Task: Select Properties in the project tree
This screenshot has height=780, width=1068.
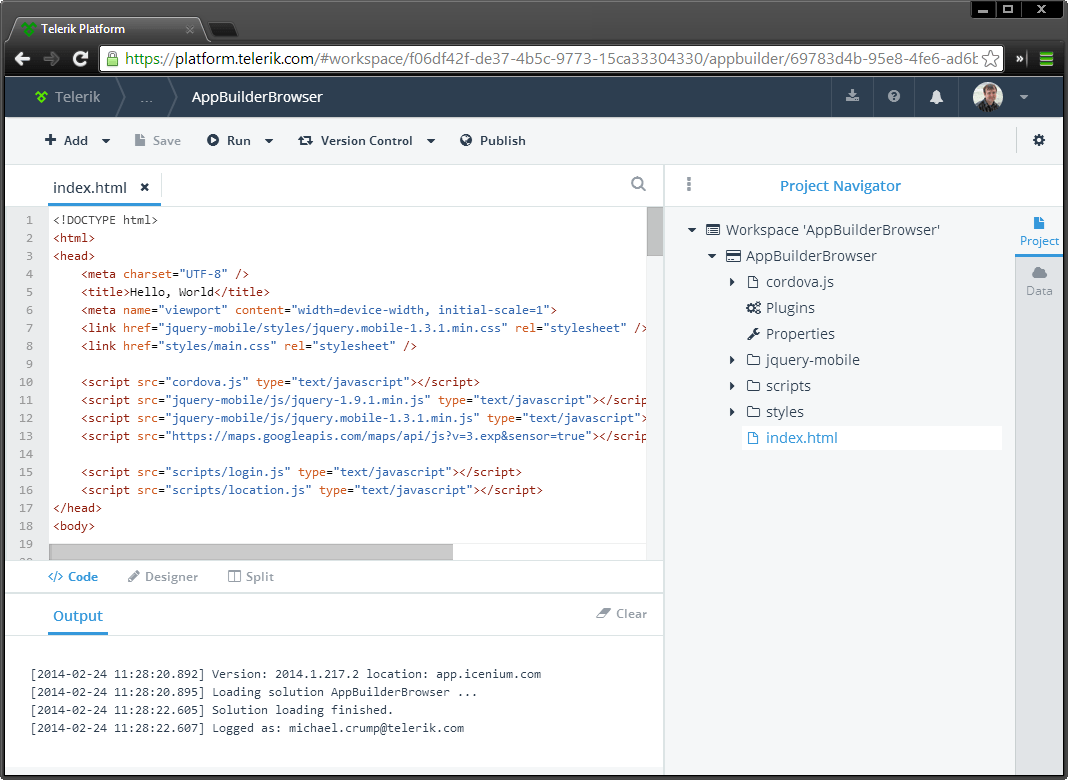Action: pos(800,334)
